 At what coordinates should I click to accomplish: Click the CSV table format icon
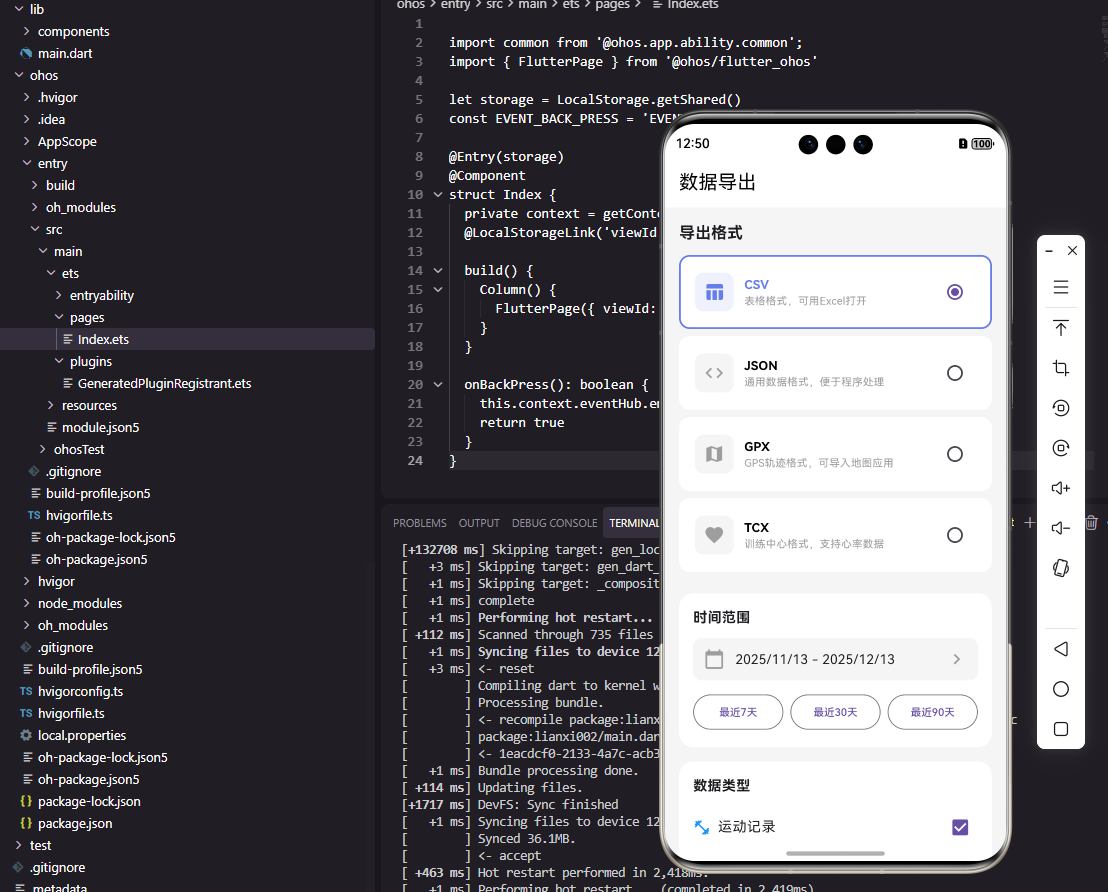click(714, 292)
